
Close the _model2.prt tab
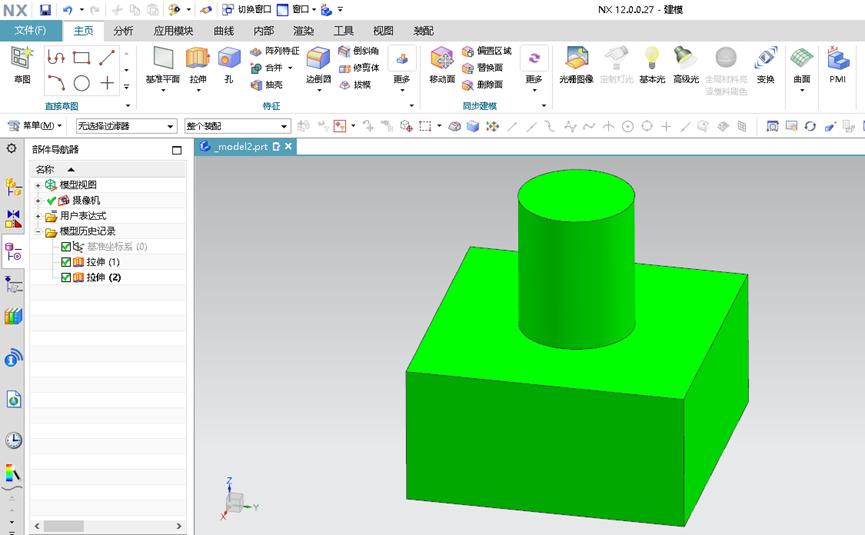point(289,147)
